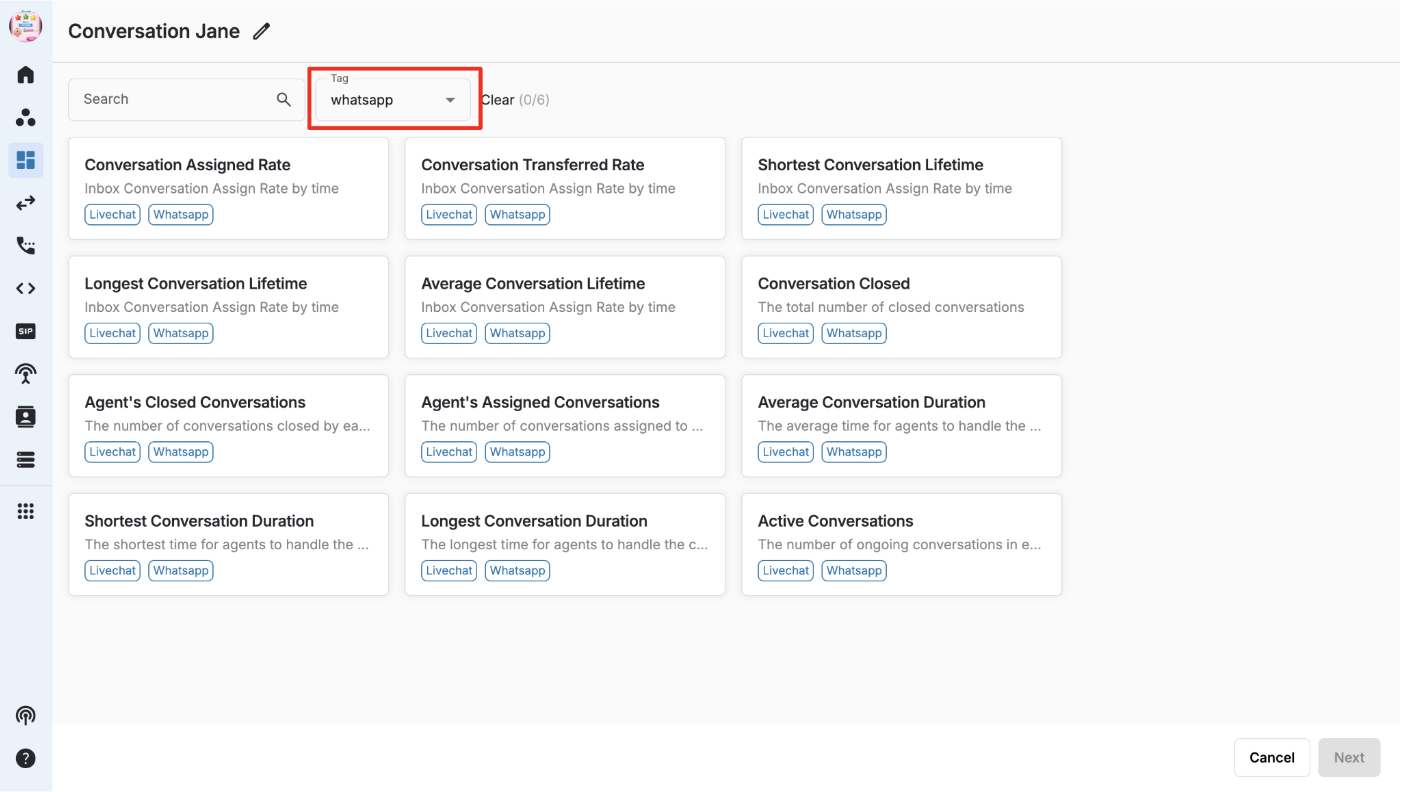Open the transfer arrows sidebar icon

tap(26, 203)
